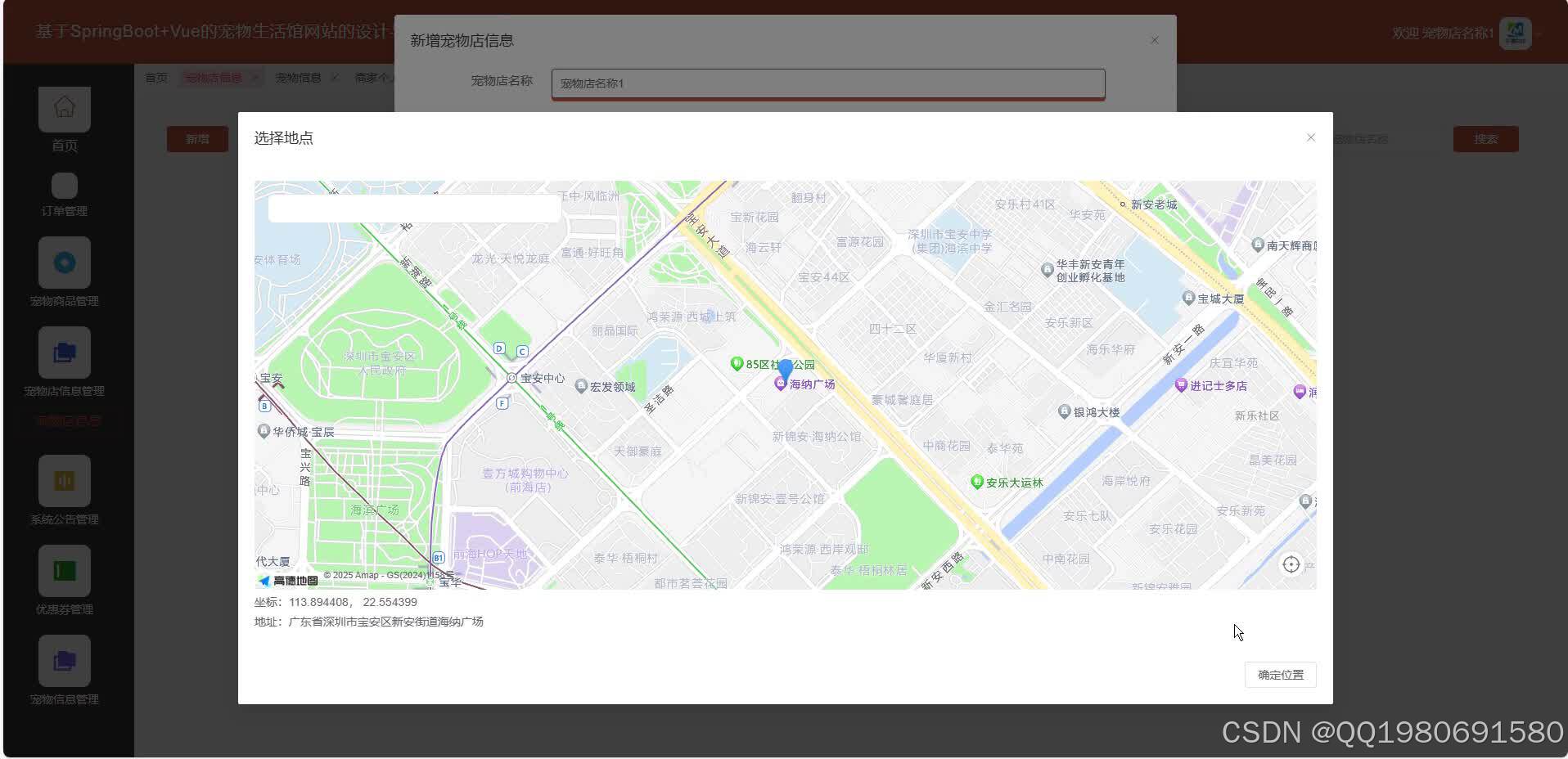Close the 宠物信息 tab with its X
This screenshot has height=759, width=1568.
[334, 78]
